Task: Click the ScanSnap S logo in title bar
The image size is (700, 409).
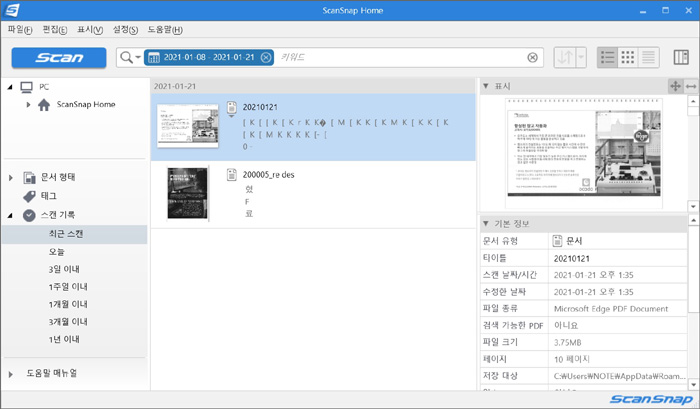Action: pos(12,10)
